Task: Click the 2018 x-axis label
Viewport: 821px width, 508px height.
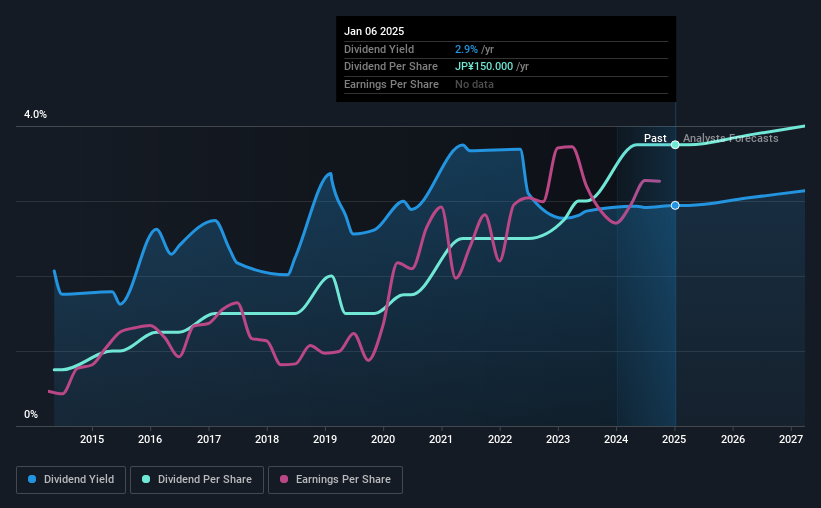Action: tap(267, 439)
